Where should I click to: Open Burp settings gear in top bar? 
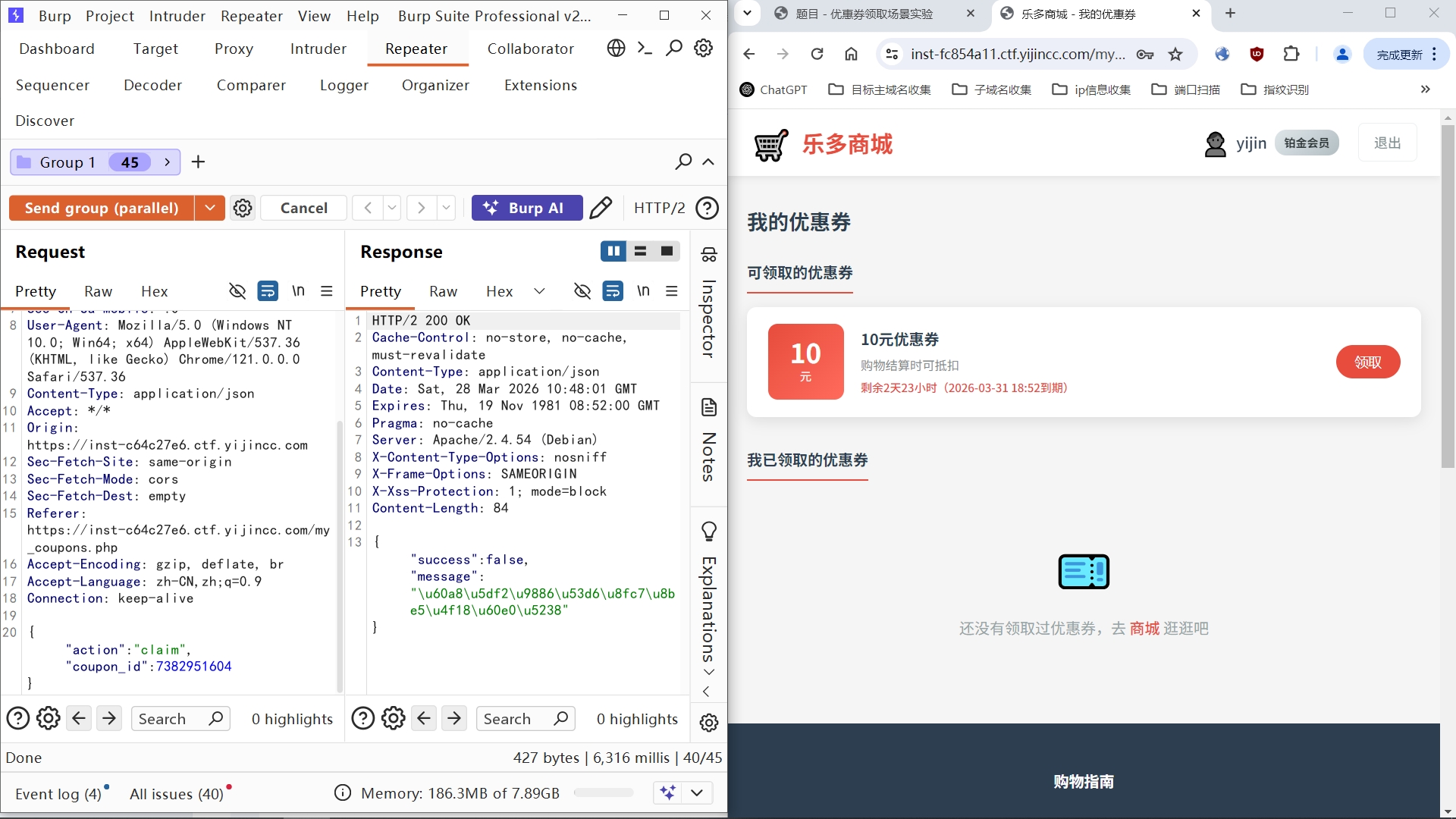click(x=704, y=49)
